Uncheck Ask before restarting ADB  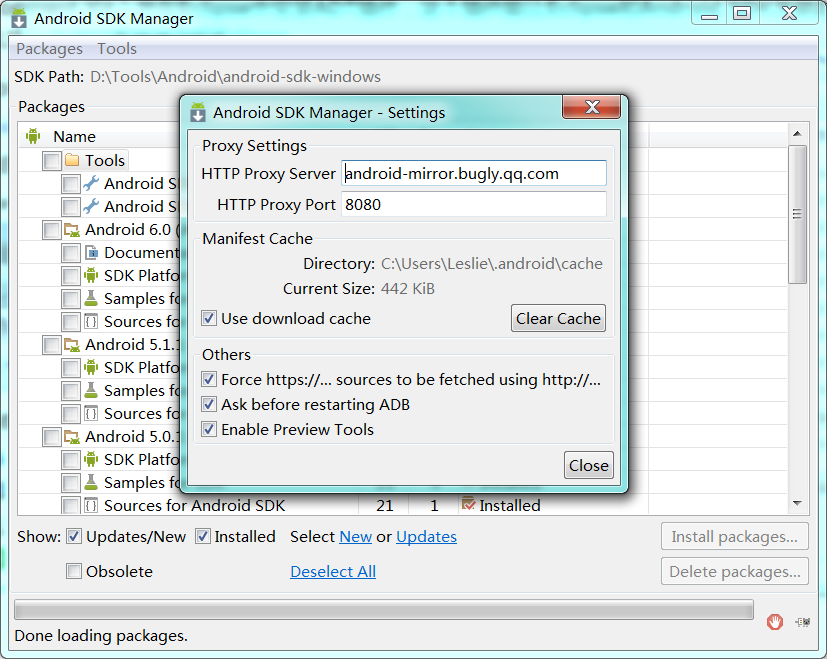click(x=209, y=404)
